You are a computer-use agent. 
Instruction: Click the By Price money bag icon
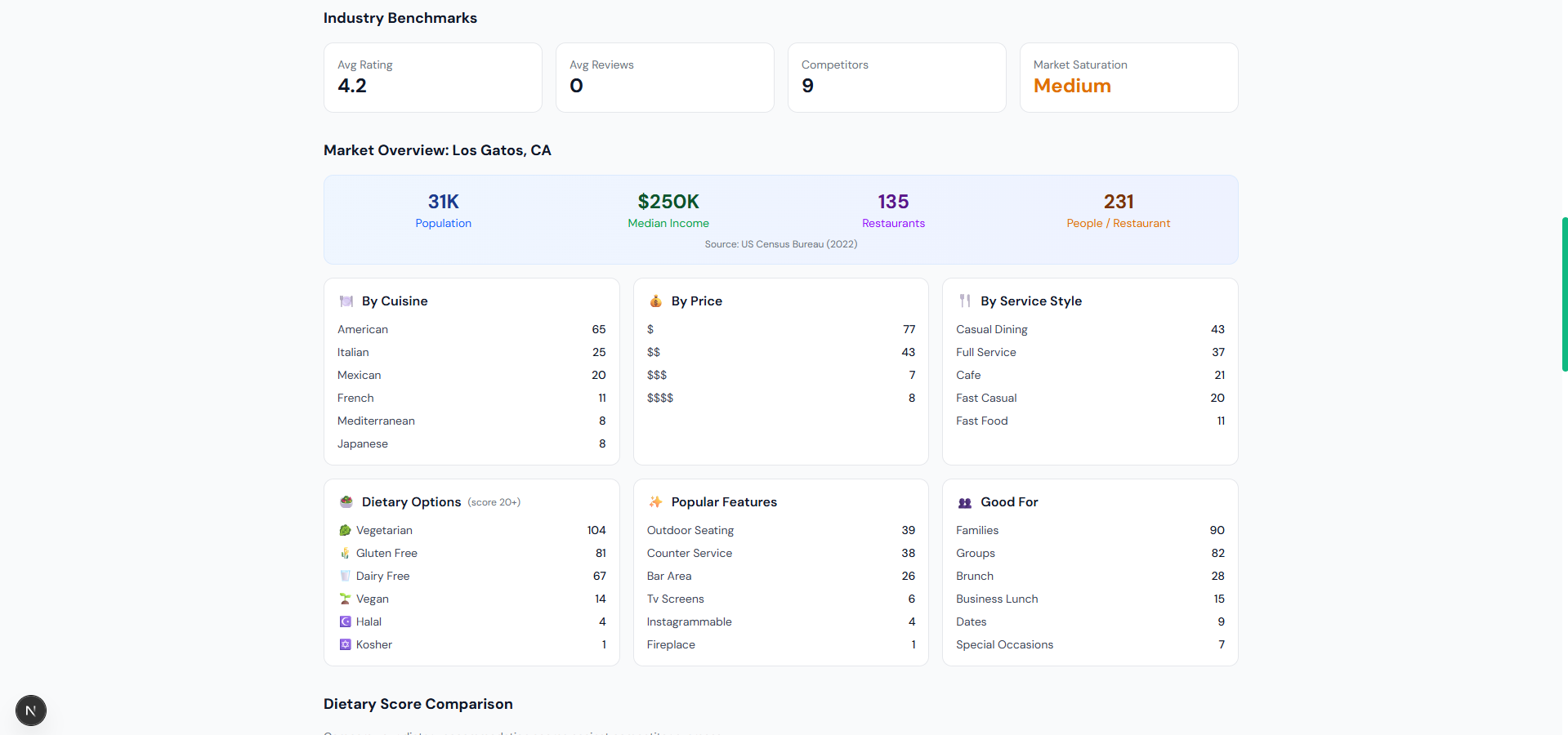coord(655,301)
